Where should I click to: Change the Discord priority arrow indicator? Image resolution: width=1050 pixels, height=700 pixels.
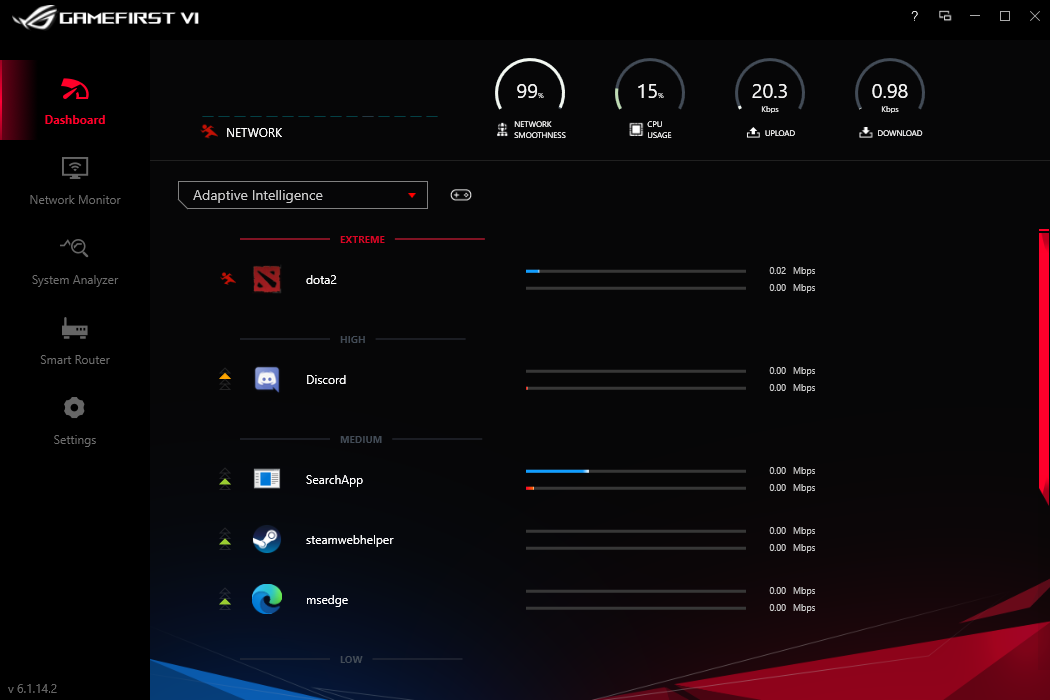225,379
